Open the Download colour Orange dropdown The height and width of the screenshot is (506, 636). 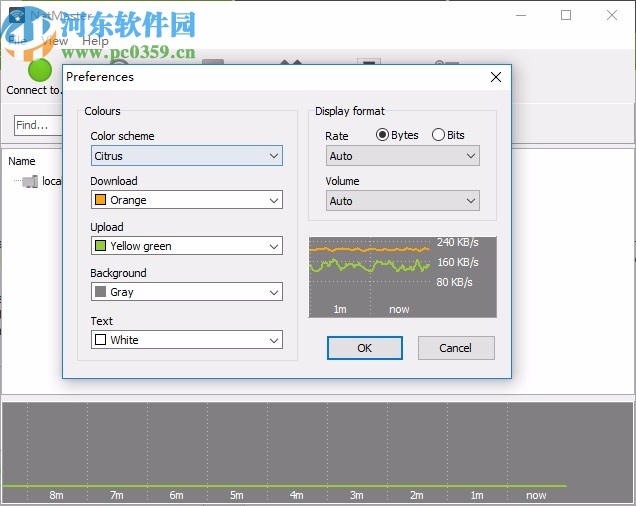point(187,200)
